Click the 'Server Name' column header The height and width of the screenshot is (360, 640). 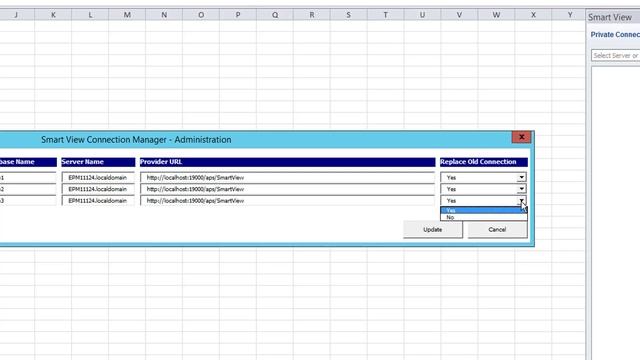click(x=98, y=162)
